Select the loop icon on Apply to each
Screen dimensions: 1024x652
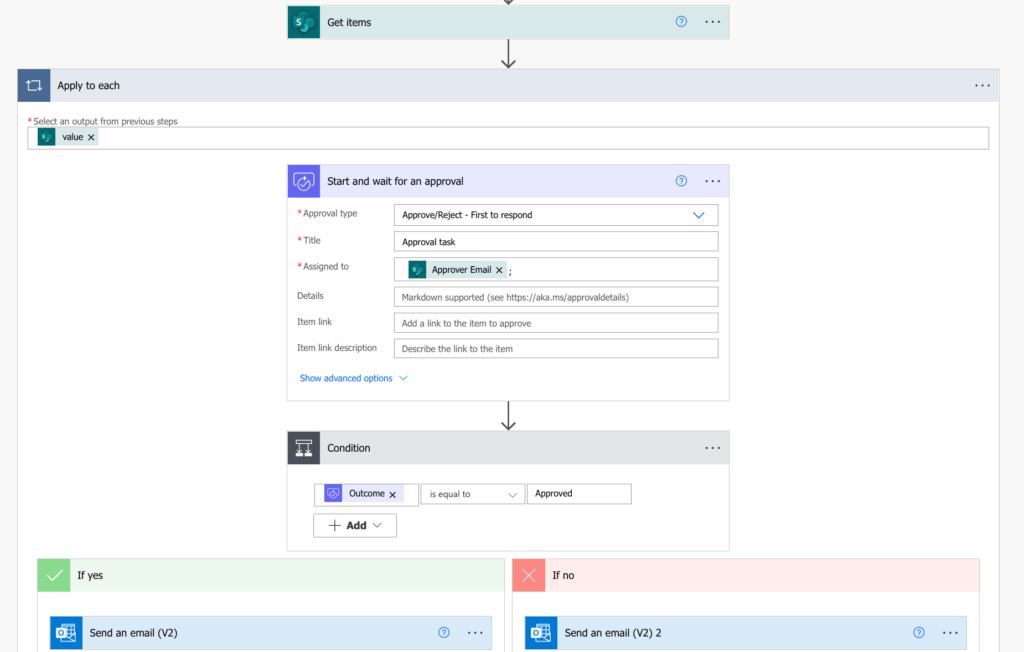point(33,85)
